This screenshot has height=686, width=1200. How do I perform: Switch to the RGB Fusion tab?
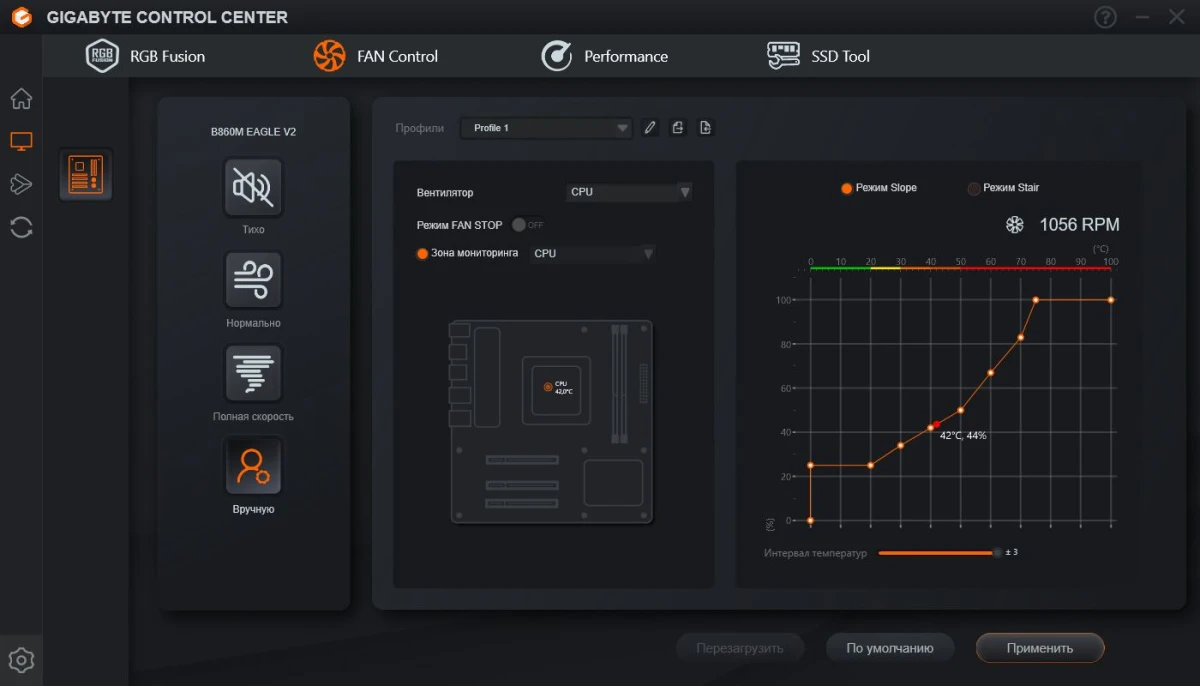[145, 56]
